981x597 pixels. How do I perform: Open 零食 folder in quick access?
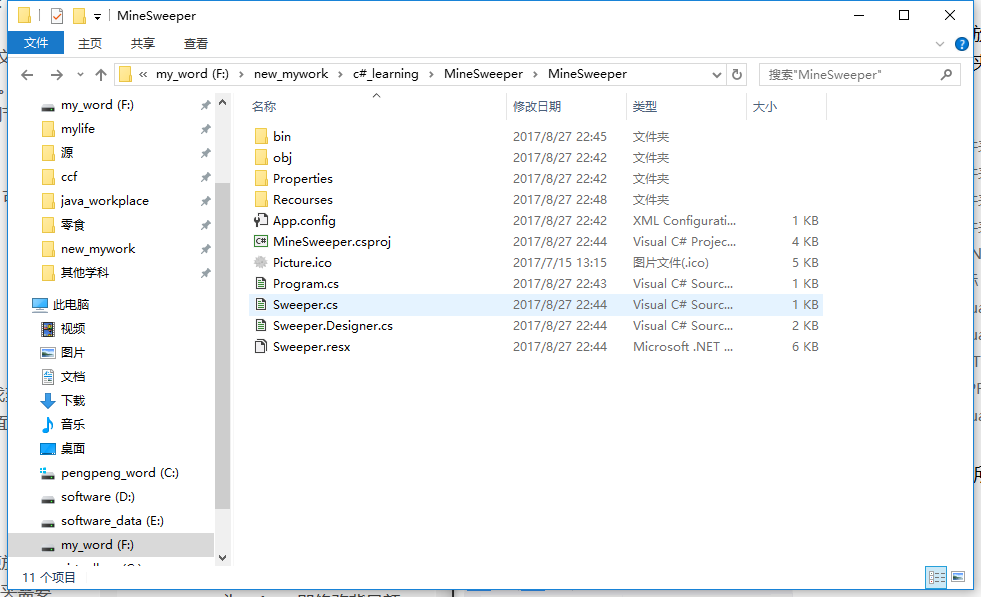coord(73,225)
